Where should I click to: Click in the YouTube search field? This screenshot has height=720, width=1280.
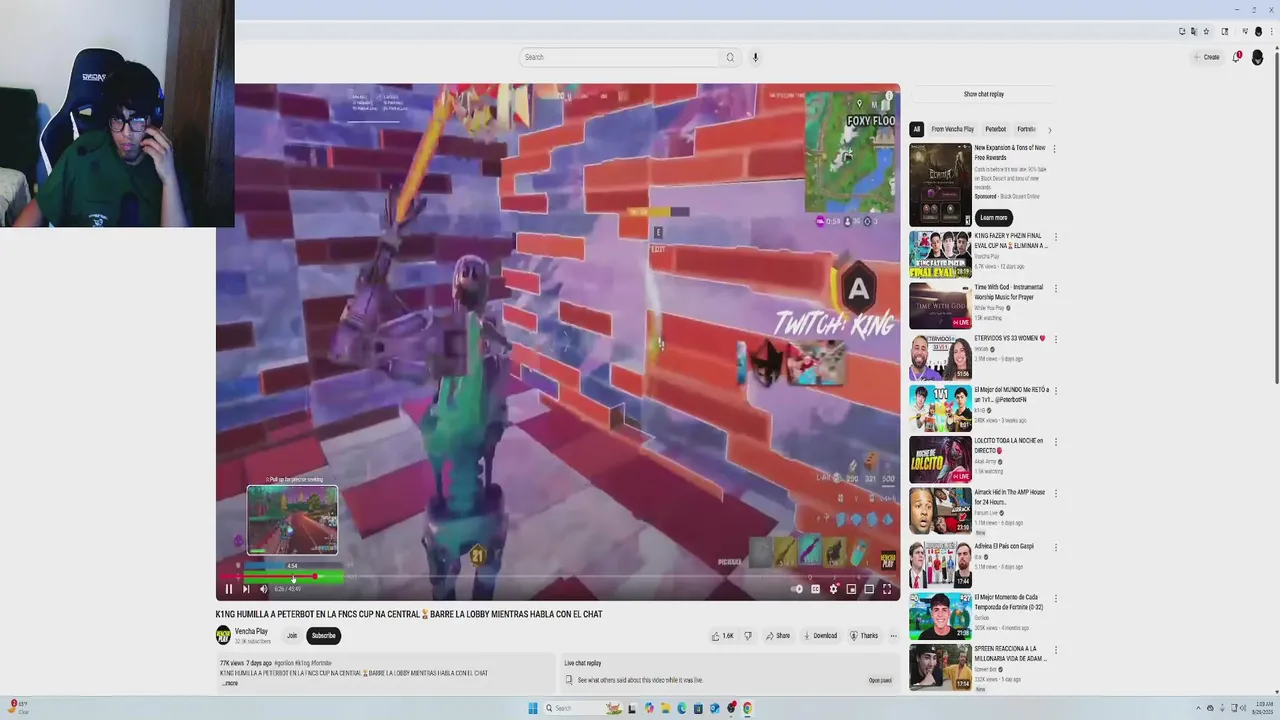coord(619,57)
